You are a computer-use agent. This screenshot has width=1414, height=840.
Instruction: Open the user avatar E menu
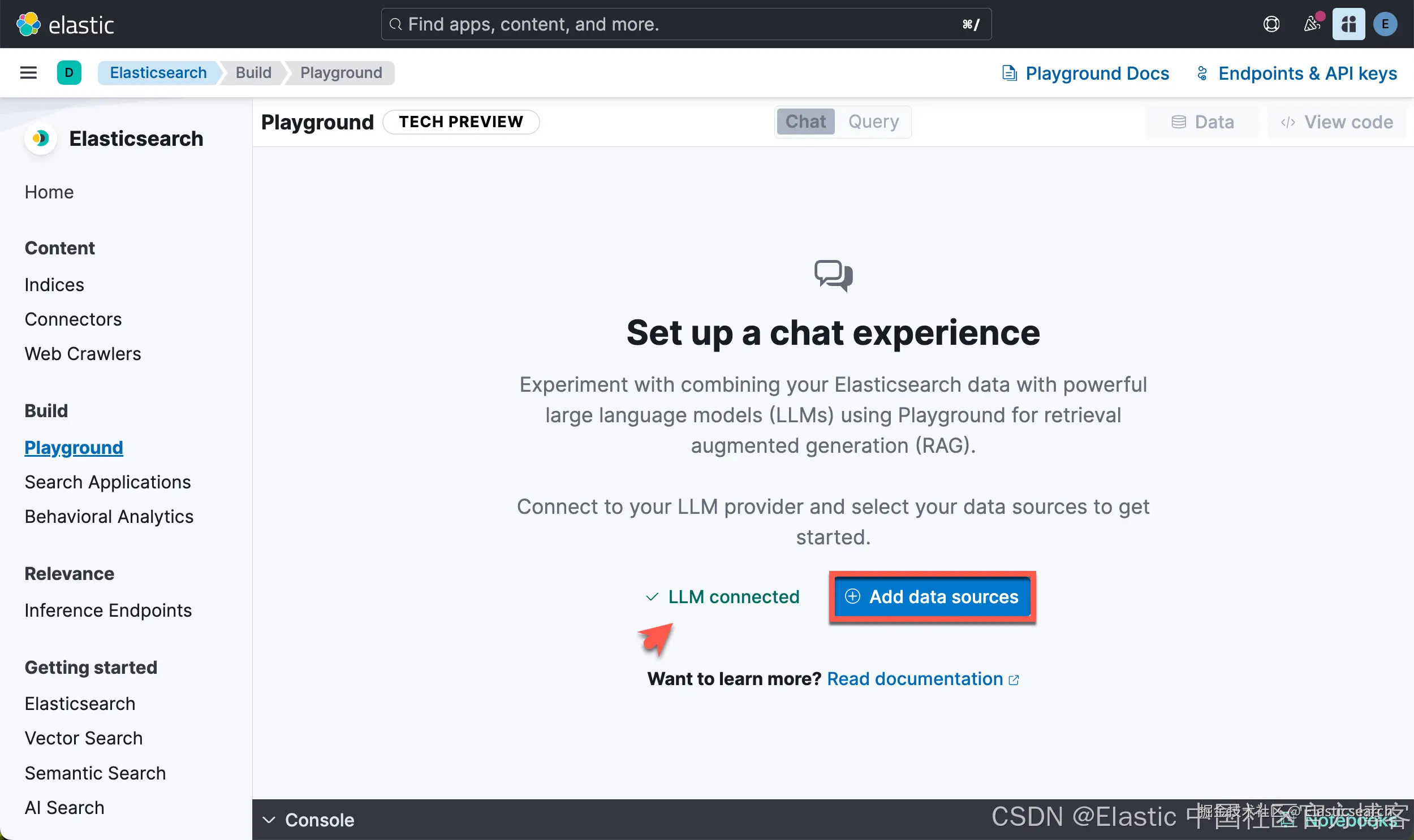(x=1385, y=24)
